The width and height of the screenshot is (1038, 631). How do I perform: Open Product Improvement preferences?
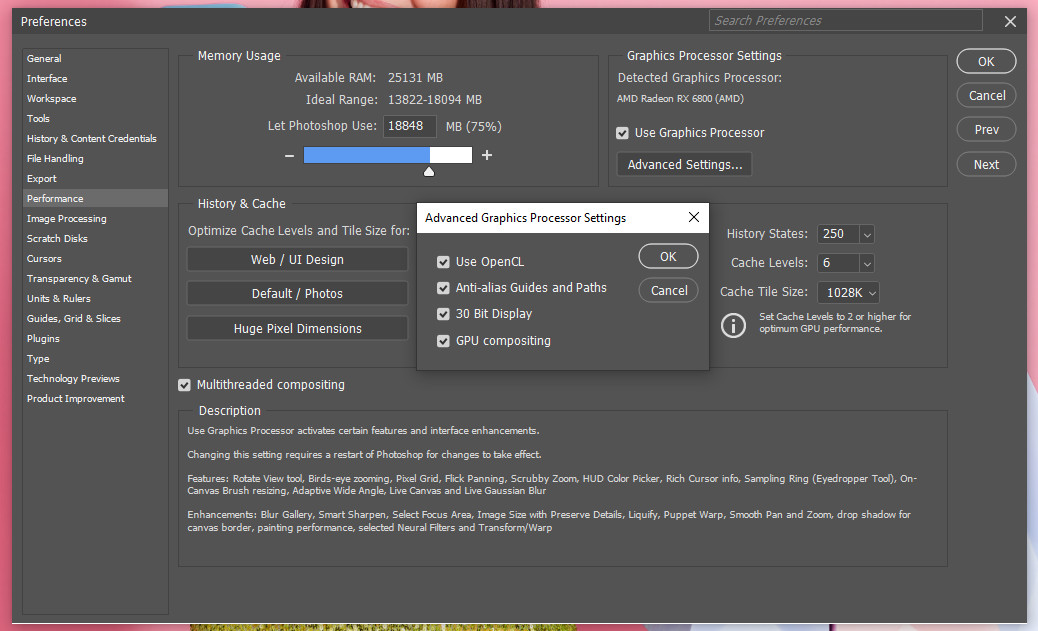tap(95, 398)
